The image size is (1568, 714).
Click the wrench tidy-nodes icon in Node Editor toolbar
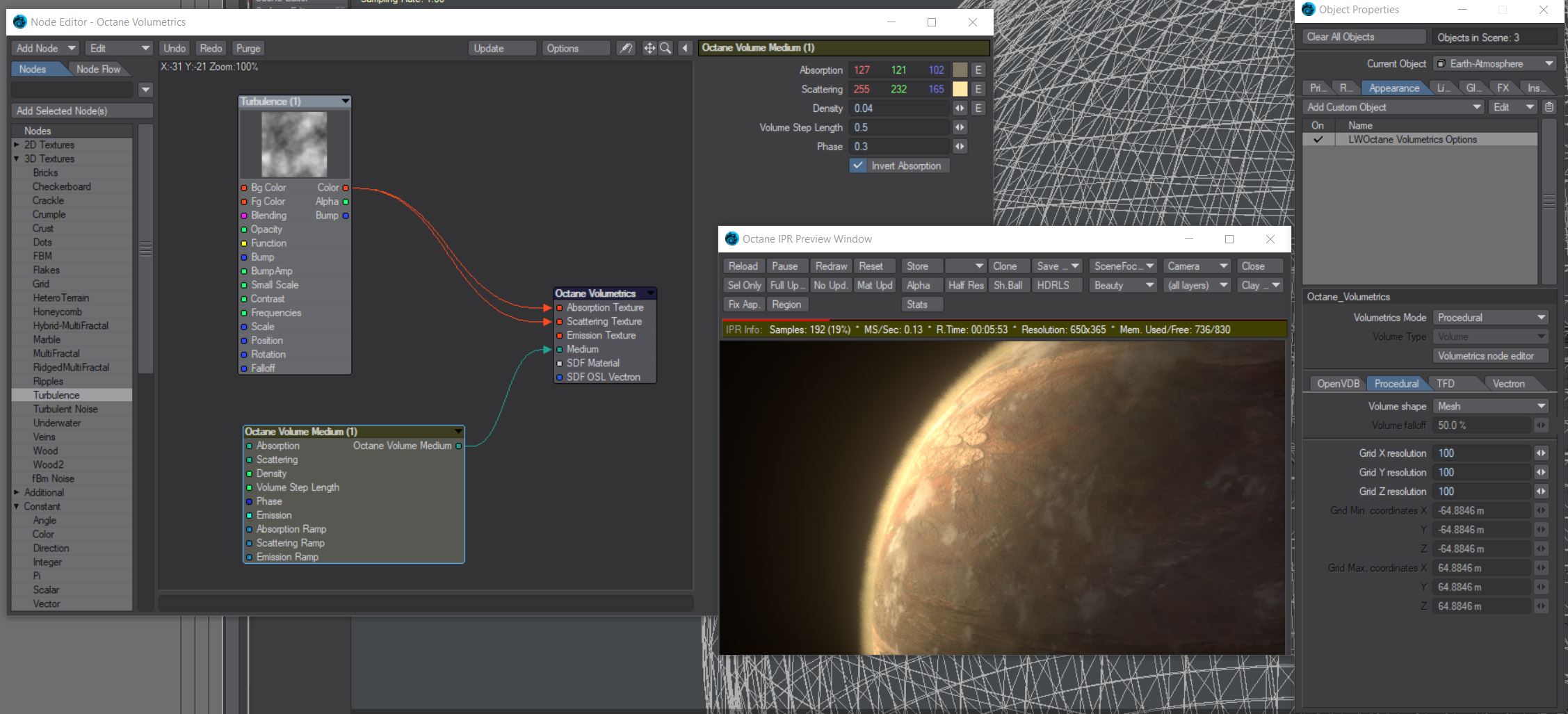pyautogui.click(x=626, y=48)
